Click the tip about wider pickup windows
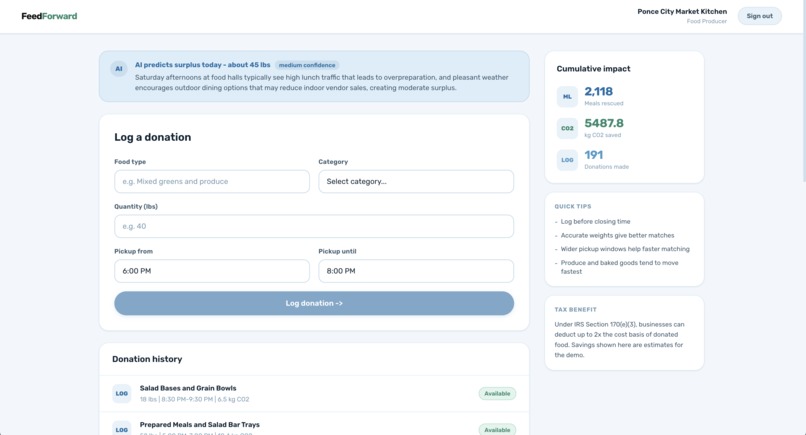The image size is (806, 435). point(625,249)
